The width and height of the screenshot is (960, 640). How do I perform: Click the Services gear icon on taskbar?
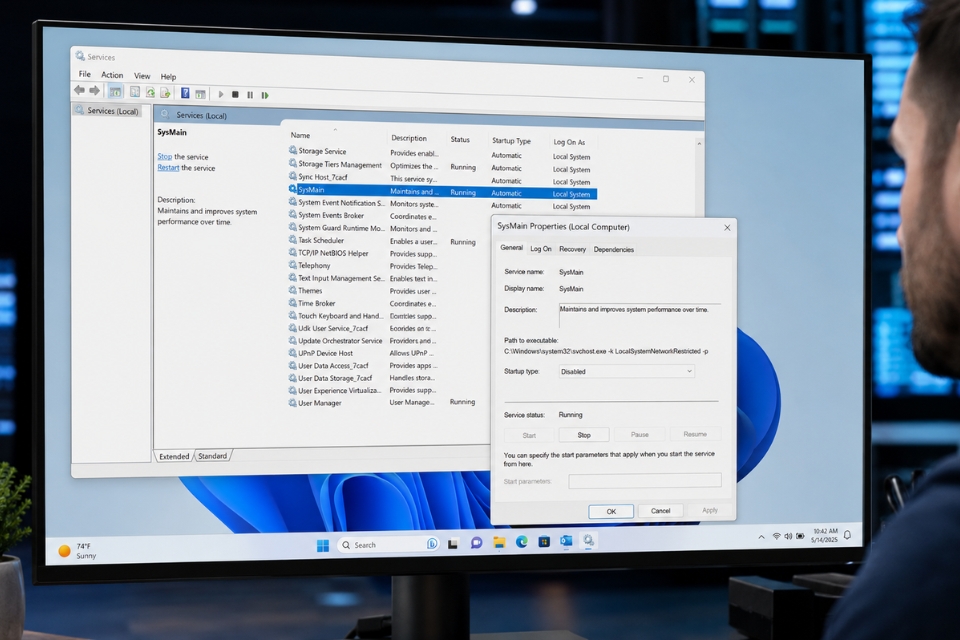tap(588, 540)
